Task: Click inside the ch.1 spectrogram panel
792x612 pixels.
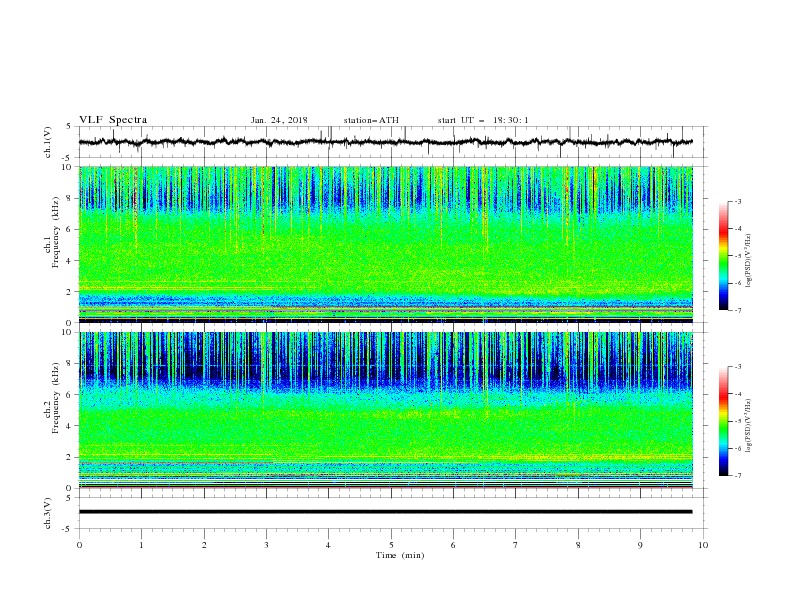Action: click(385, 244)
